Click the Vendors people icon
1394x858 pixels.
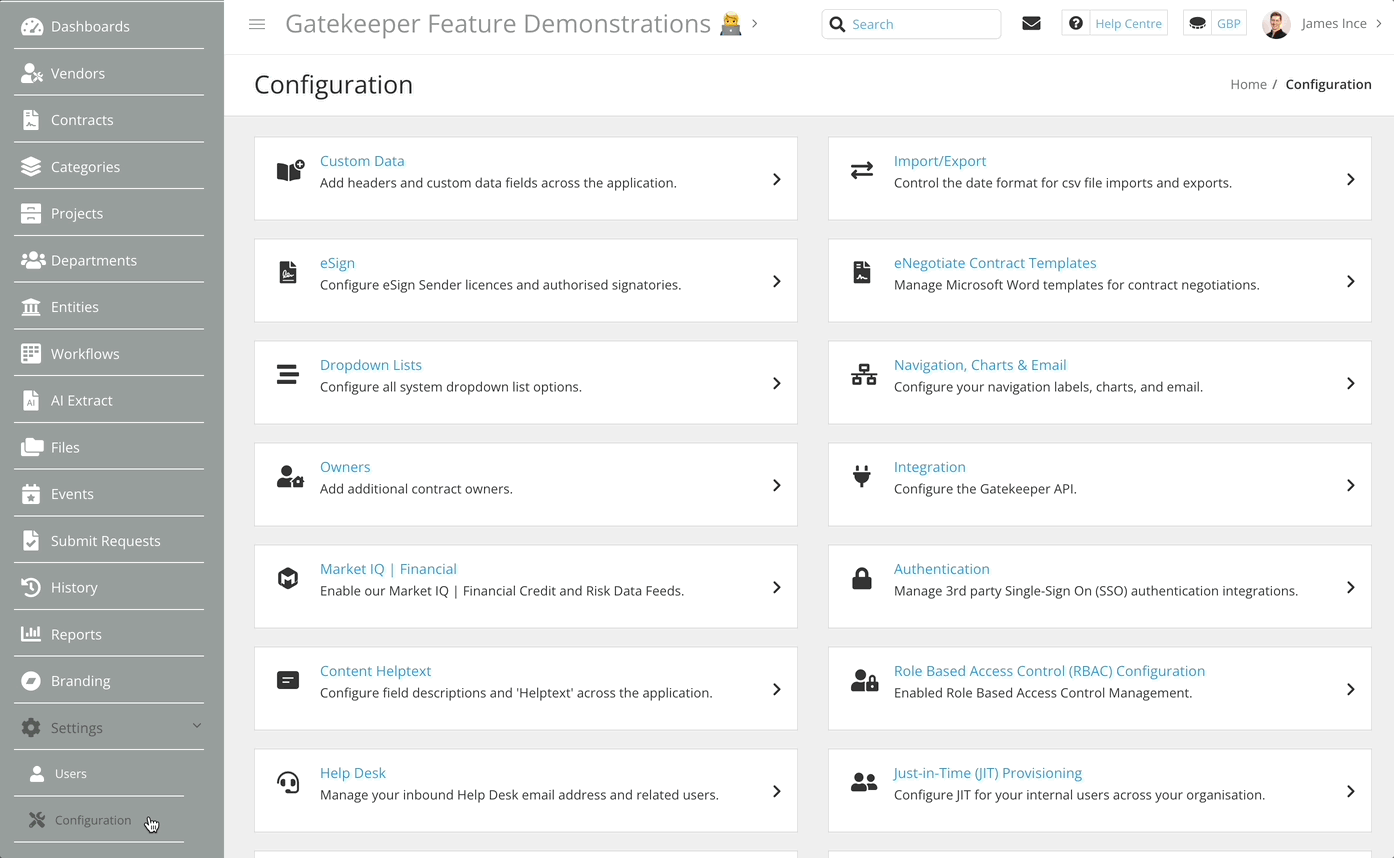(x=31, y=72)
